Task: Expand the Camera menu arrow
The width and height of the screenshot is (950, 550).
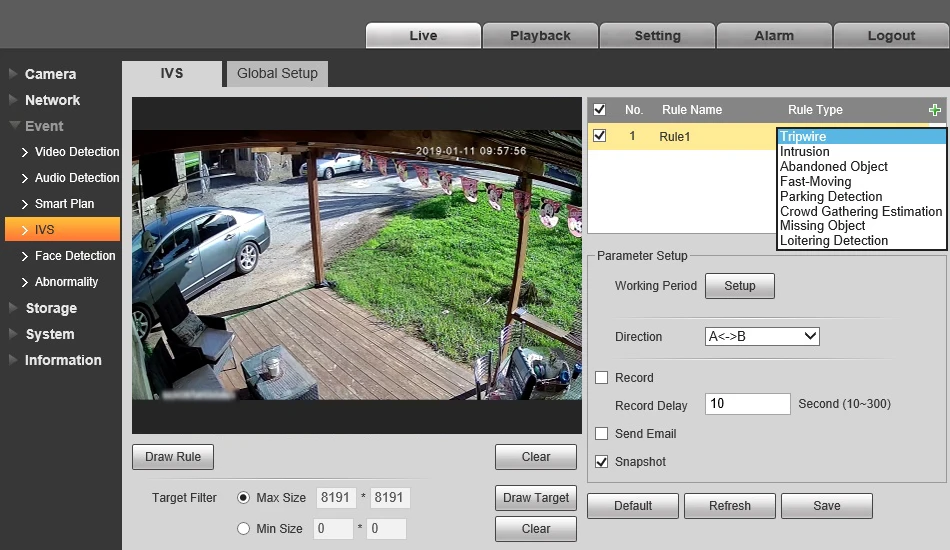Action: pos(13,74)
